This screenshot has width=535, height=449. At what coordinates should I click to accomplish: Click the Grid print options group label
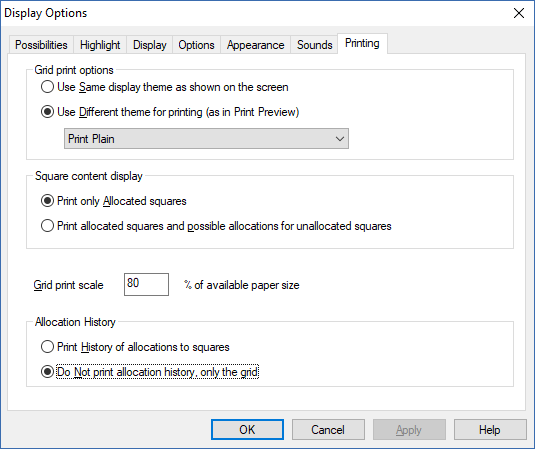pyautogui.click(x=74, y=70)
